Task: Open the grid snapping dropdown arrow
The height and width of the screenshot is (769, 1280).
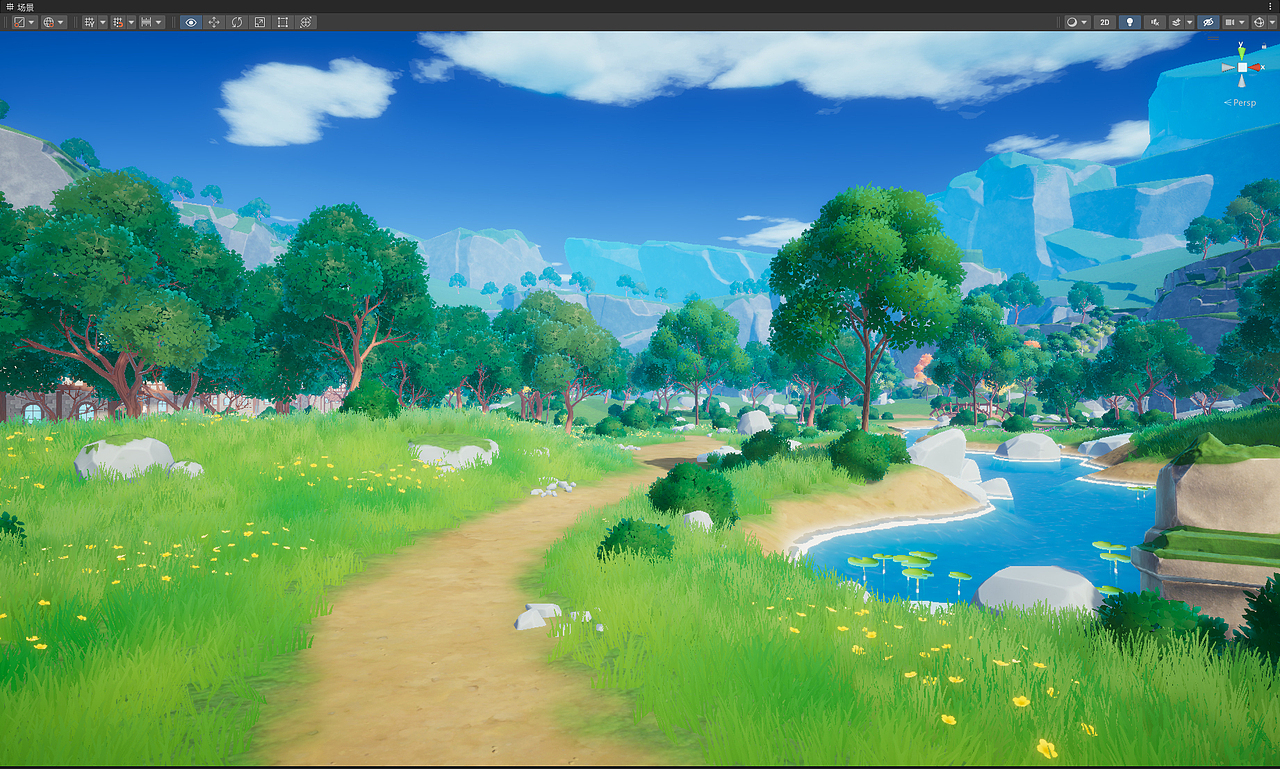Action: 131,22
